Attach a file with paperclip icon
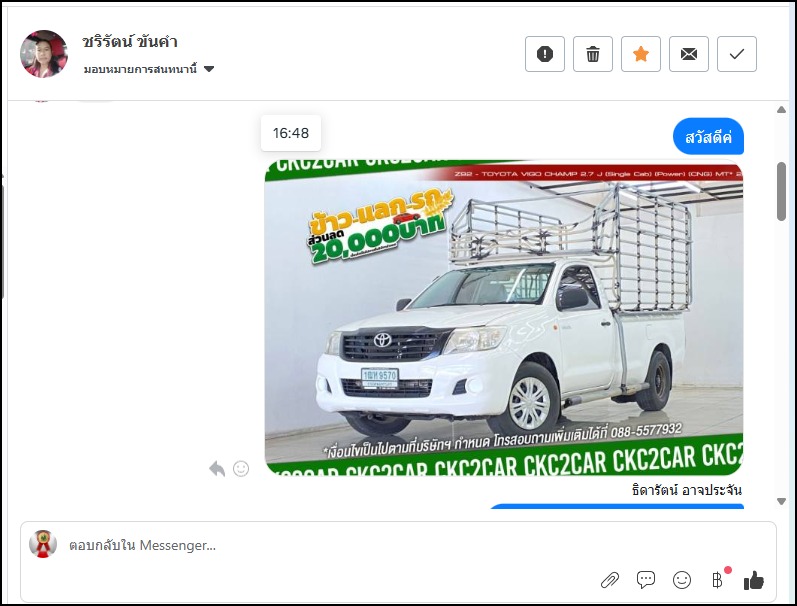 (x=609, y=580)
